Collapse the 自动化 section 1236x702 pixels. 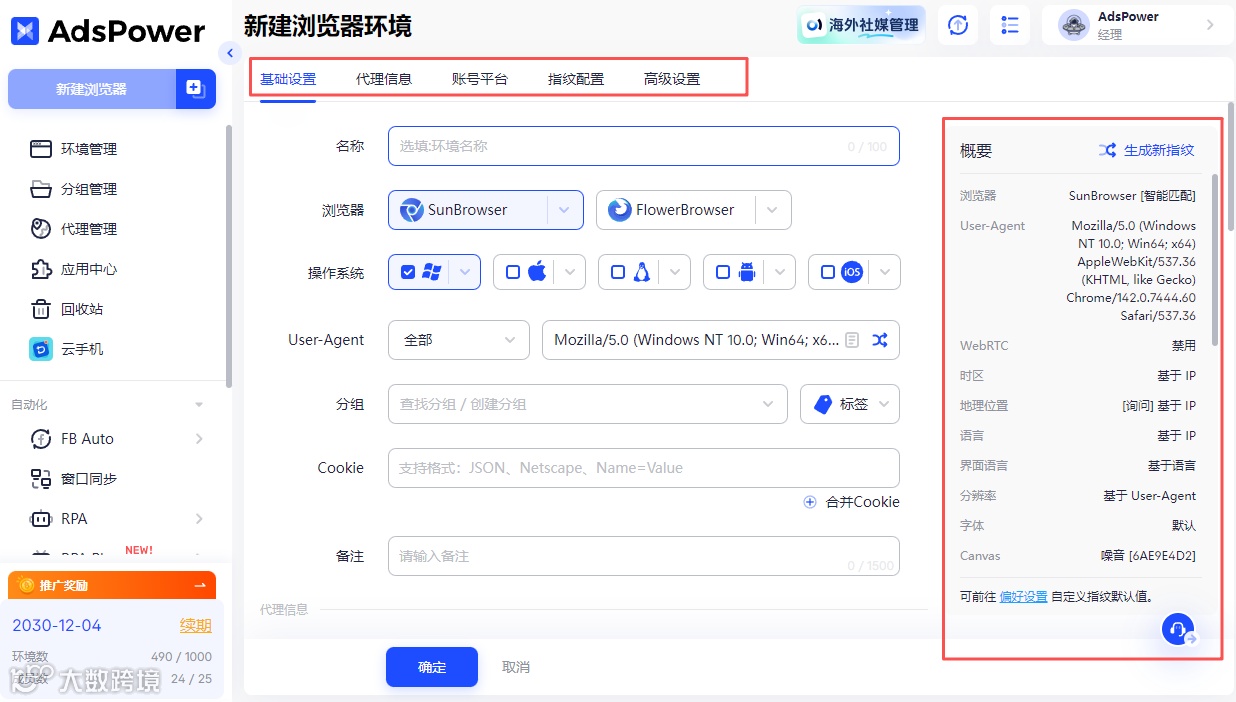tap(199, 405)
